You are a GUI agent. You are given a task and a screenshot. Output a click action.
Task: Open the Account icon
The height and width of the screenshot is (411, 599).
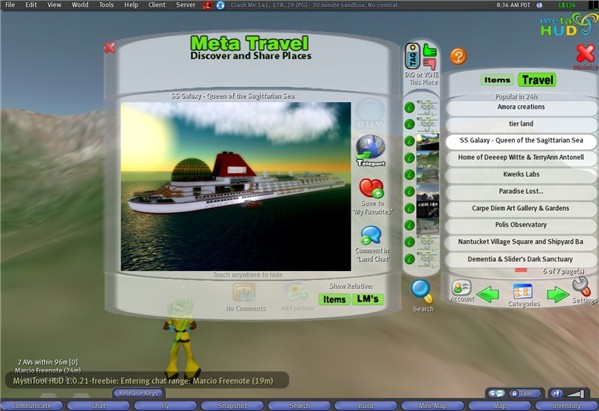coord(461,288)
